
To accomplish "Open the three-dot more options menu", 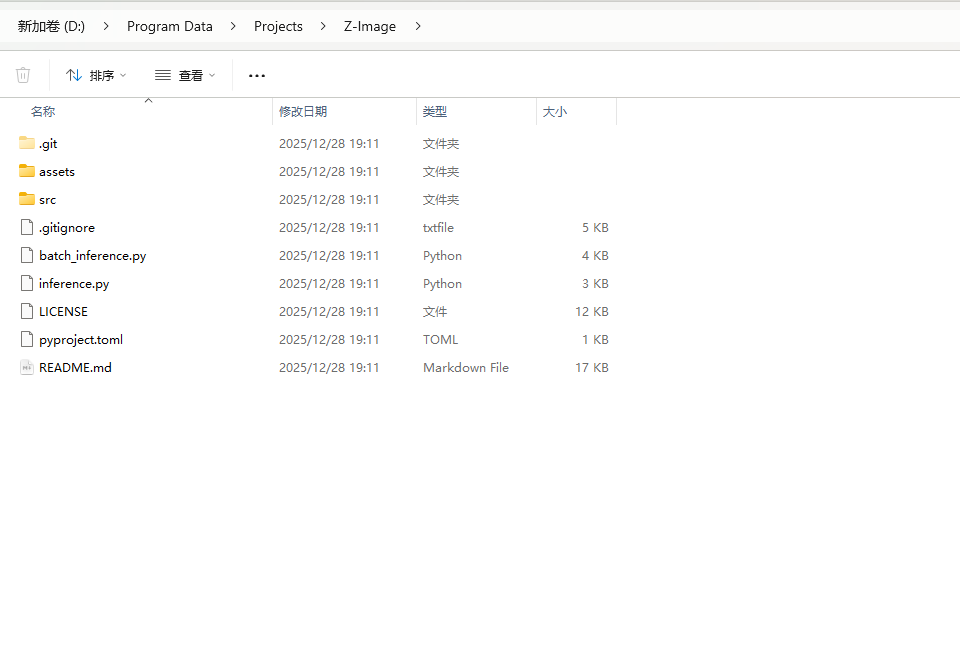I will click(x=257, y=75).
